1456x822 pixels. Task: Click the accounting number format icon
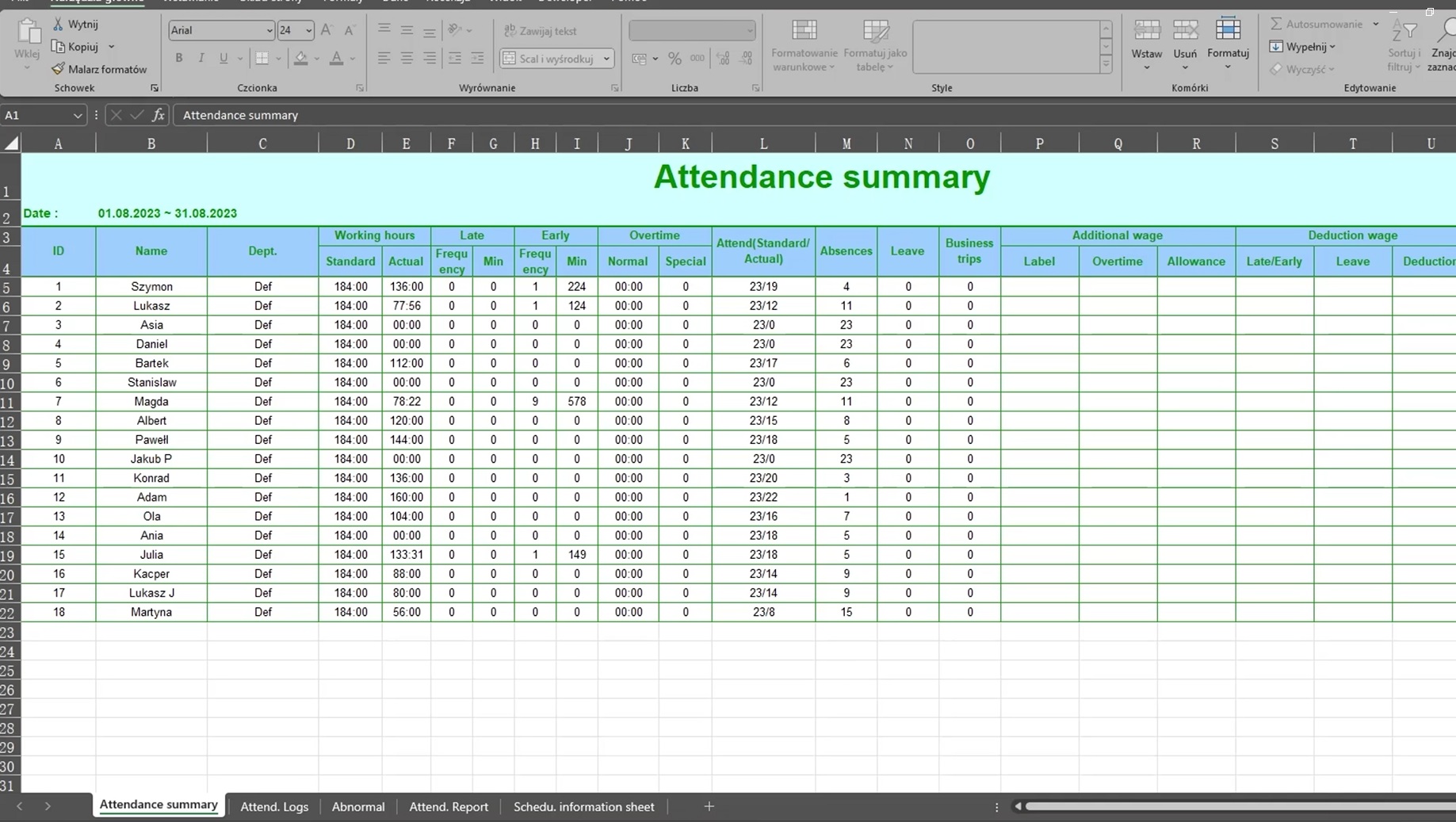point(639,59)
